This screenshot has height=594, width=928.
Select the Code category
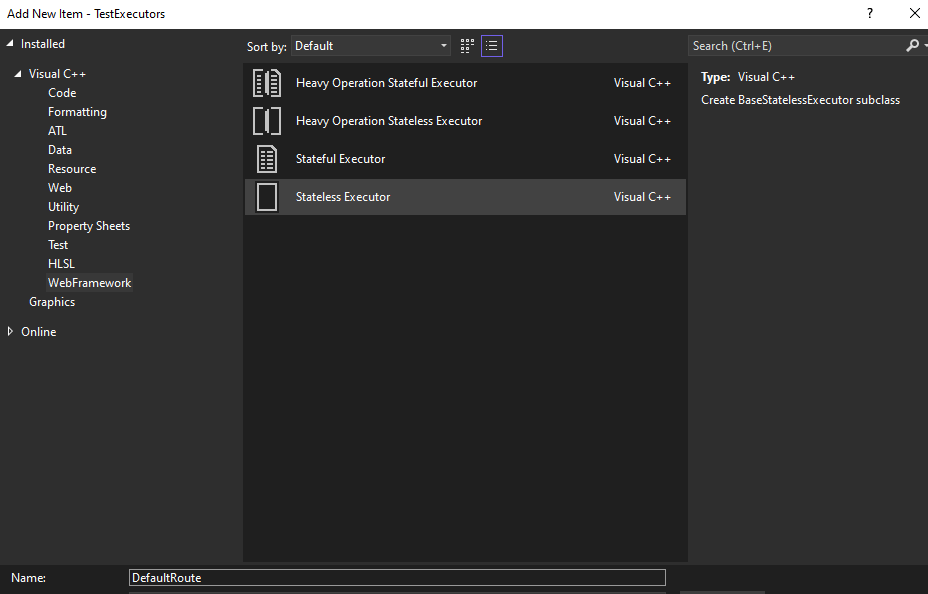click(62, 93)
